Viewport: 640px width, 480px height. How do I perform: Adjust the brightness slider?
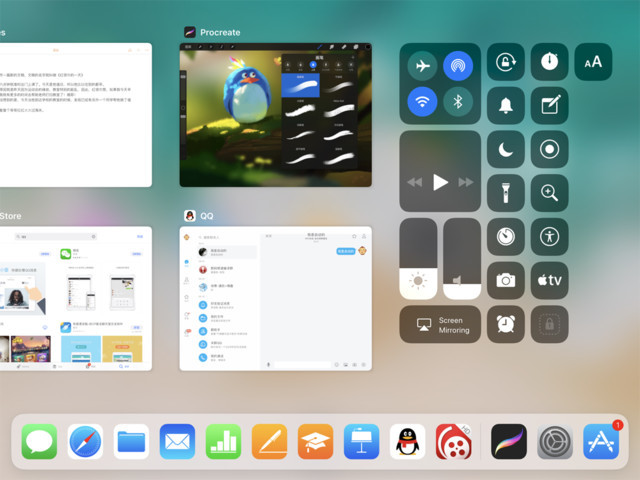point(418,259)
